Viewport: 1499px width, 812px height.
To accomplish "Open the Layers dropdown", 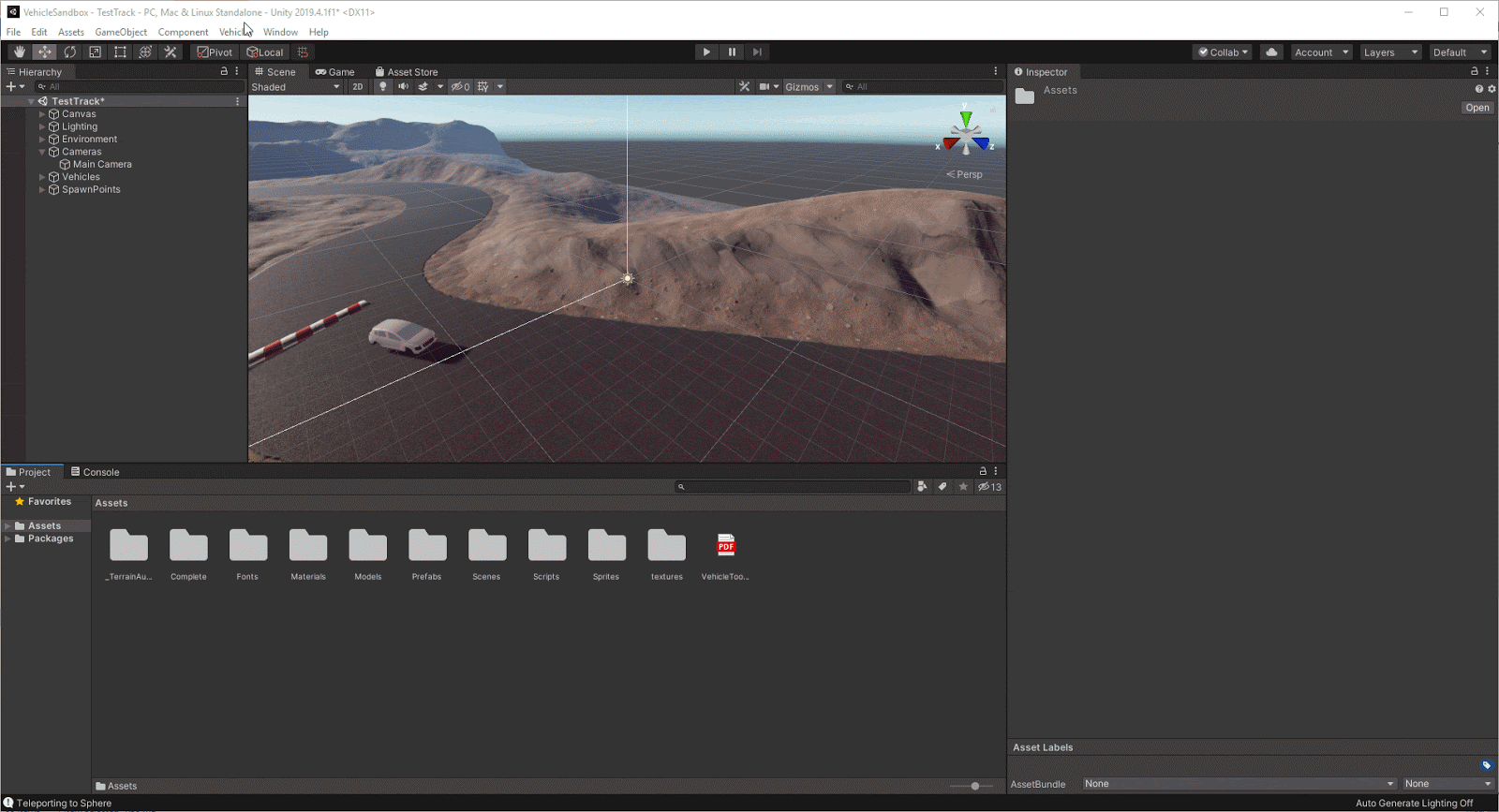I will click(1390, 52).
